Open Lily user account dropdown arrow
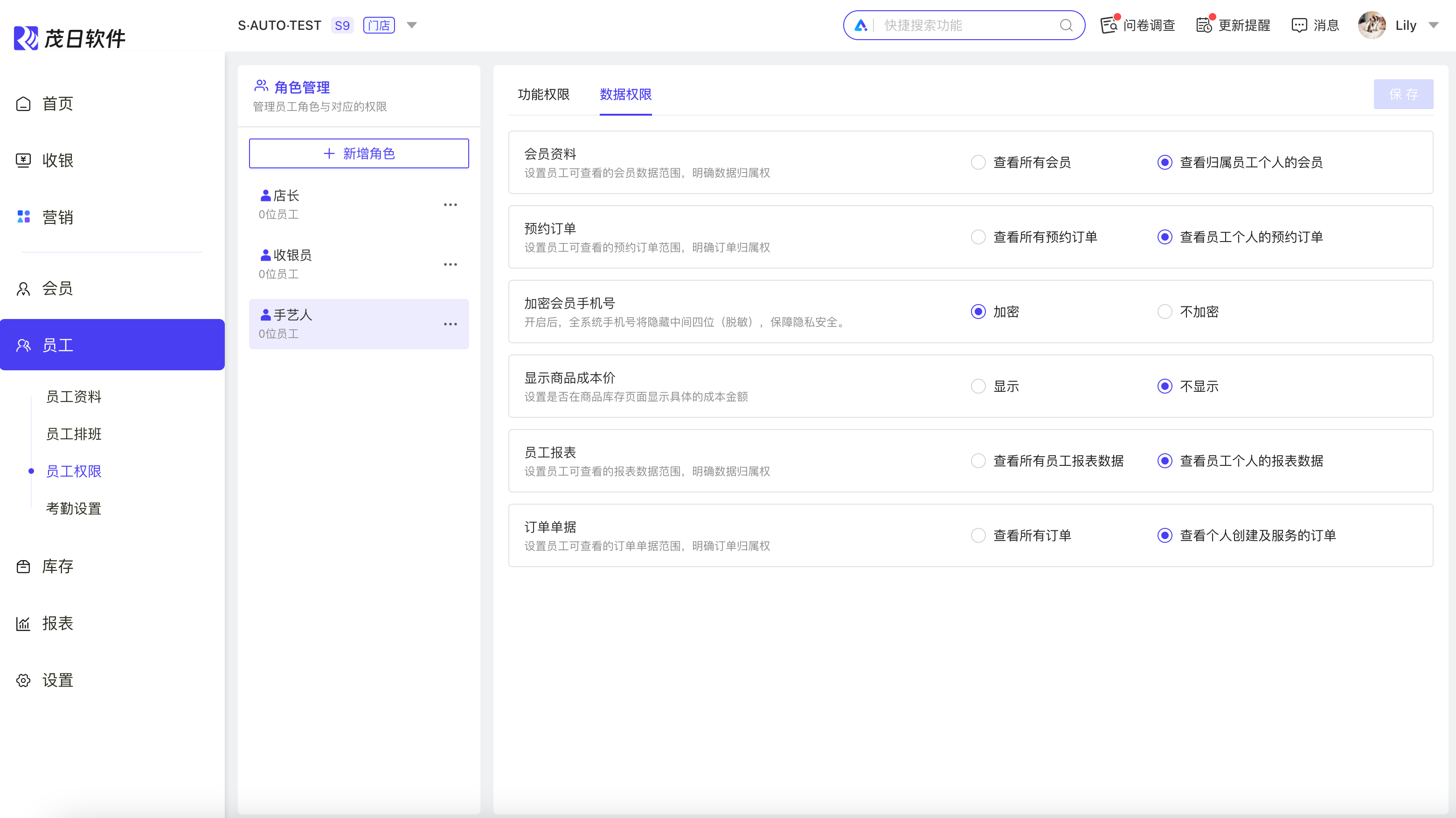This screenshot has height=818, width=1456. [x=1434, y=26]
